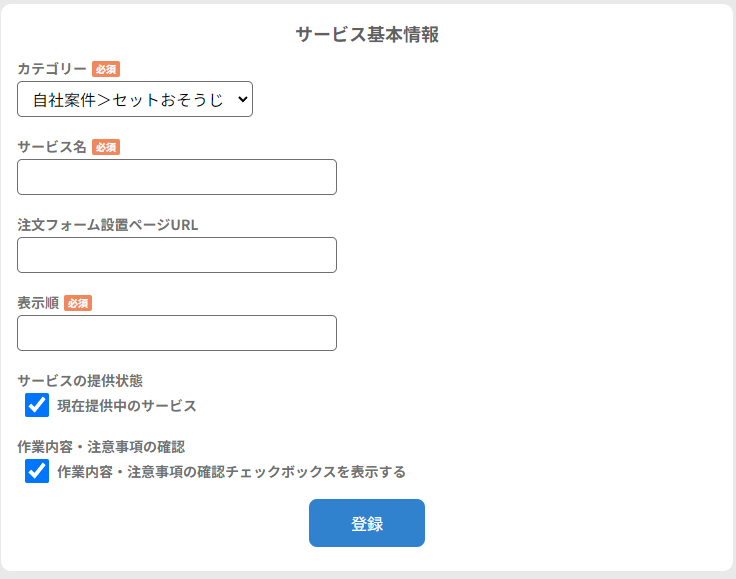The height and width of the screenshot is (579, 736).
Task: Uncheck the 現在提供中のサービス checkbox
Action: tap(37, 405)
